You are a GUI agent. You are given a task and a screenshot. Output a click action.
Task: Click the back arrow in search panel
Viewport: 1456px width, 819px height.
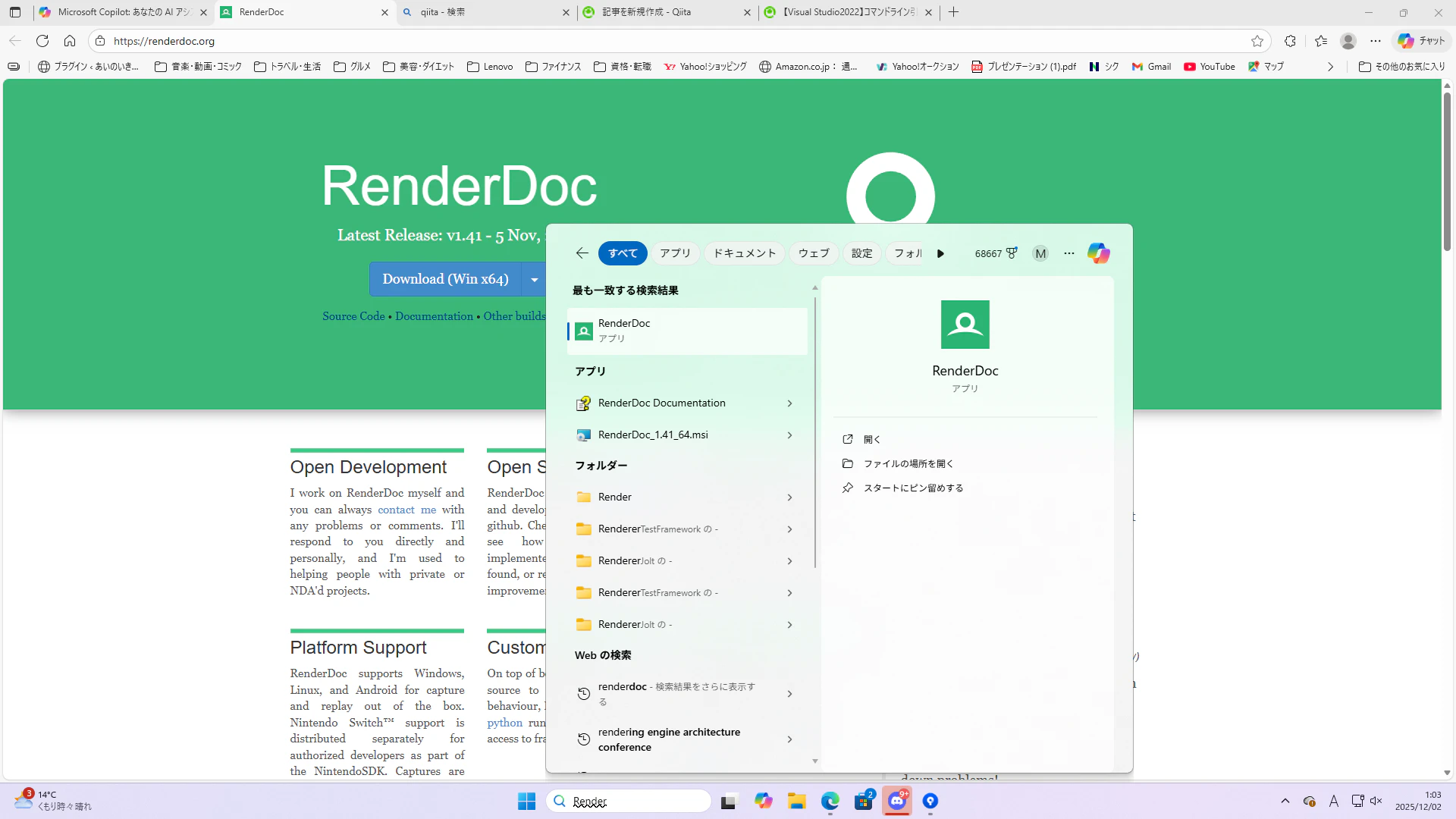point(582,253)
